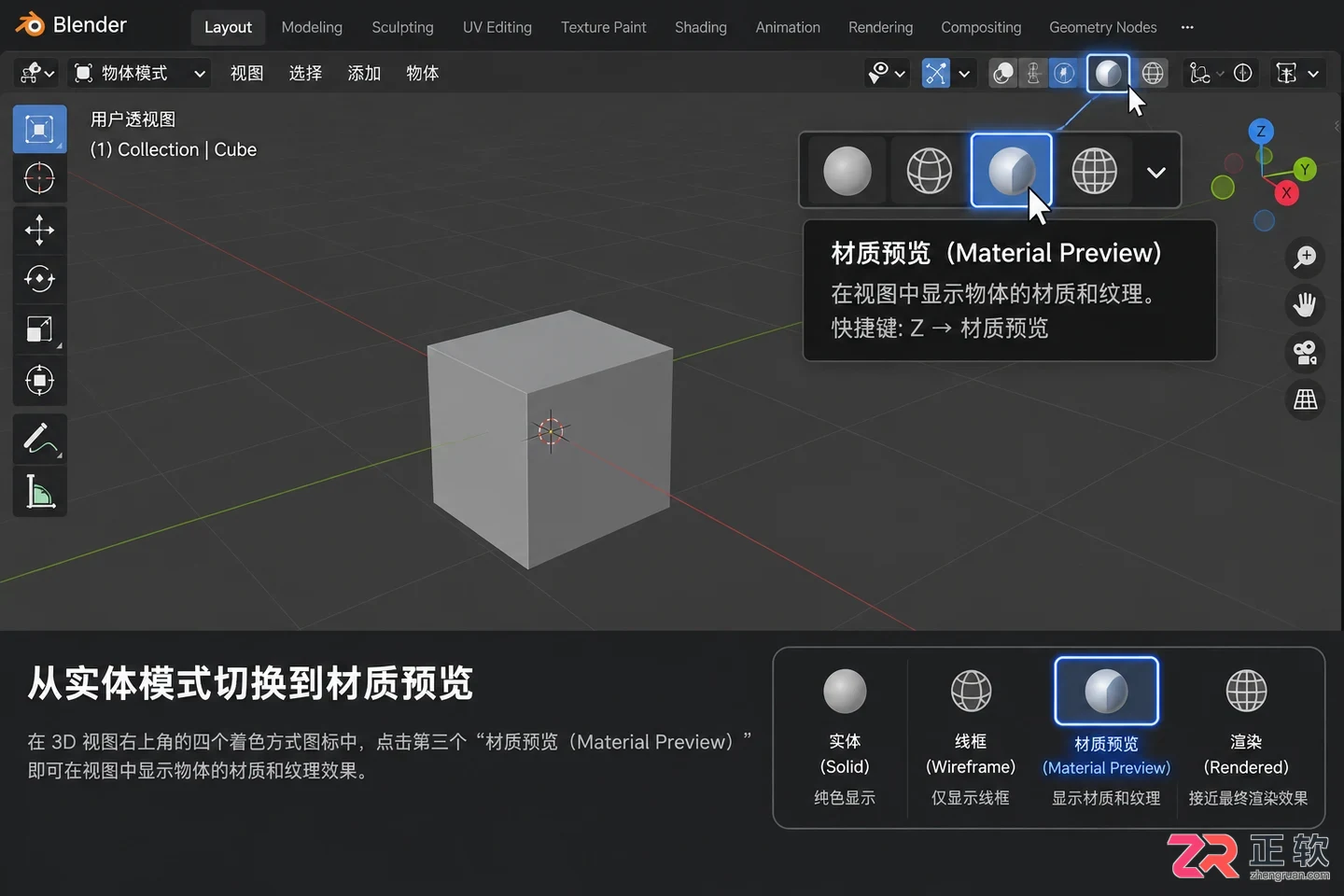
Task: Activate the Rotate tool
Action: (39, 279)
